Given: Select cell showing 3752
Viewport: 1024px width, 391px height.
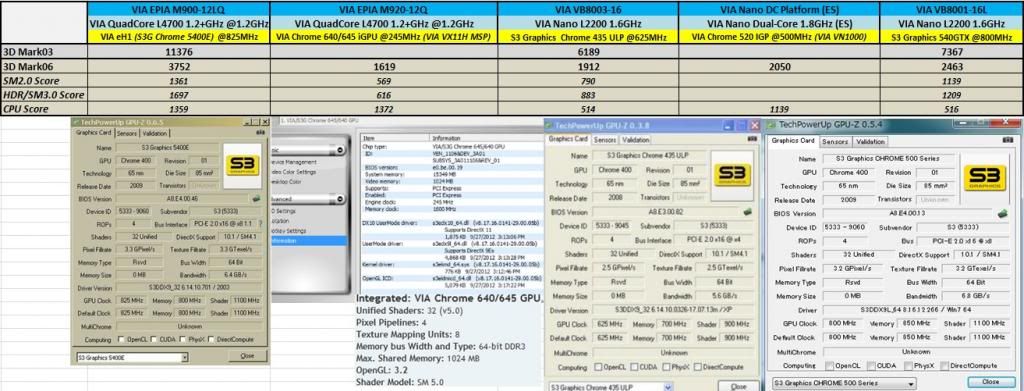Looking at the screenshot, I should [x=178, y=66].
